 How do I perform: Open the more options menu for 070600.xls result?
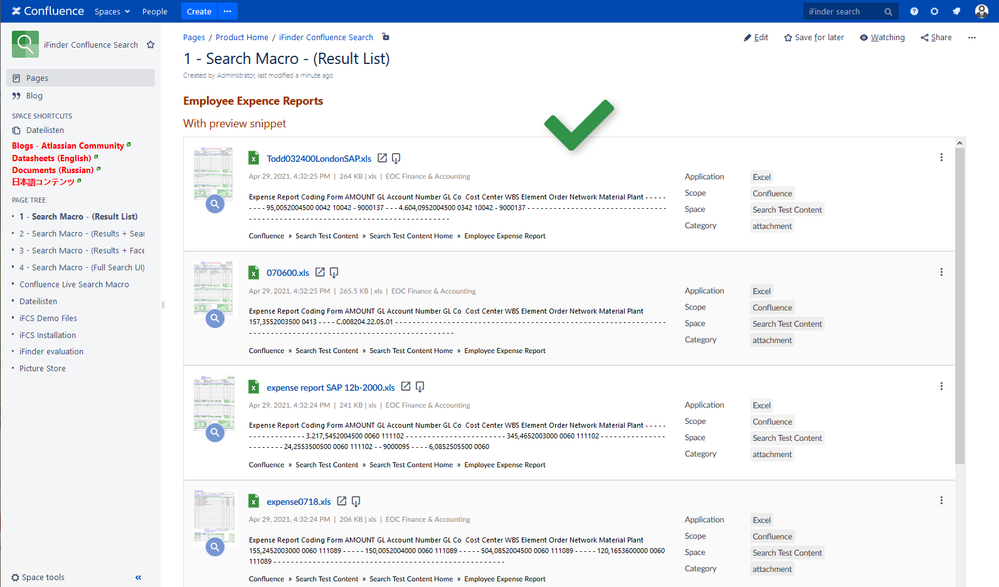(x=941, y=271)
